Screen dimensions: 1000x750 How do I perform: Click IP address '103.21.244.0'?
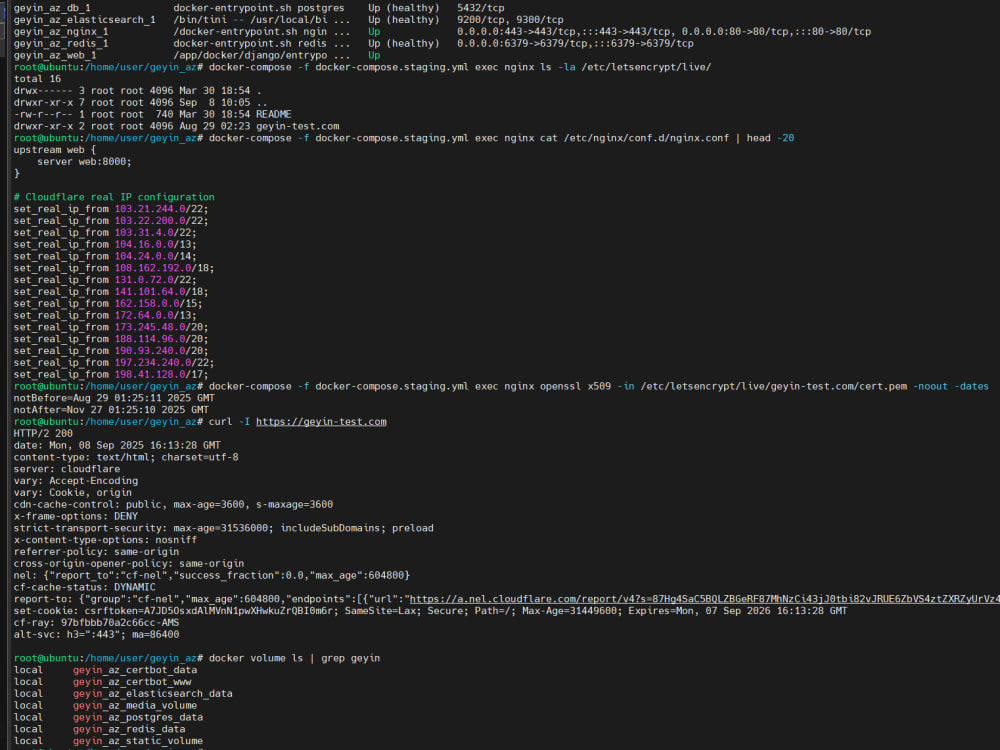point(150,209)
